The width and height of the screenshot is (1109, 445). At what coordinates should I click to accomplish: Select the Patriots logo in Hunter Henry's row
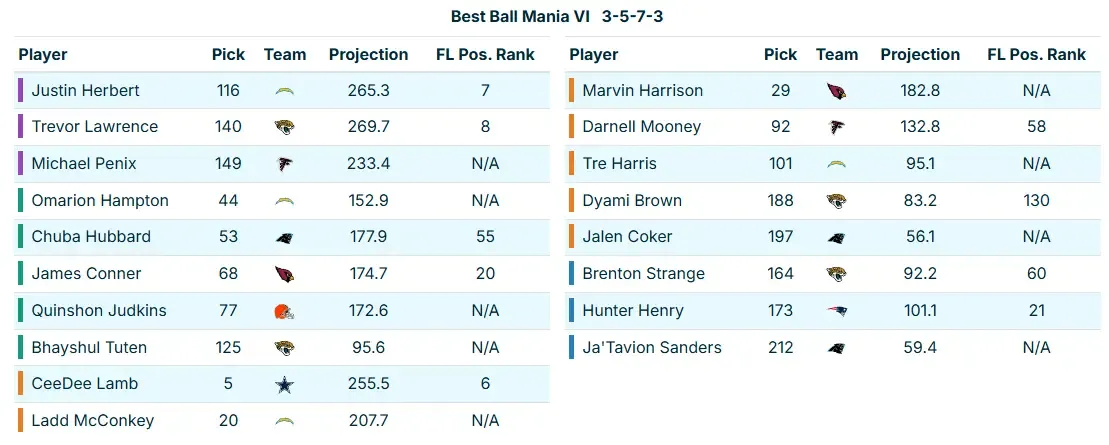(837, 311)
